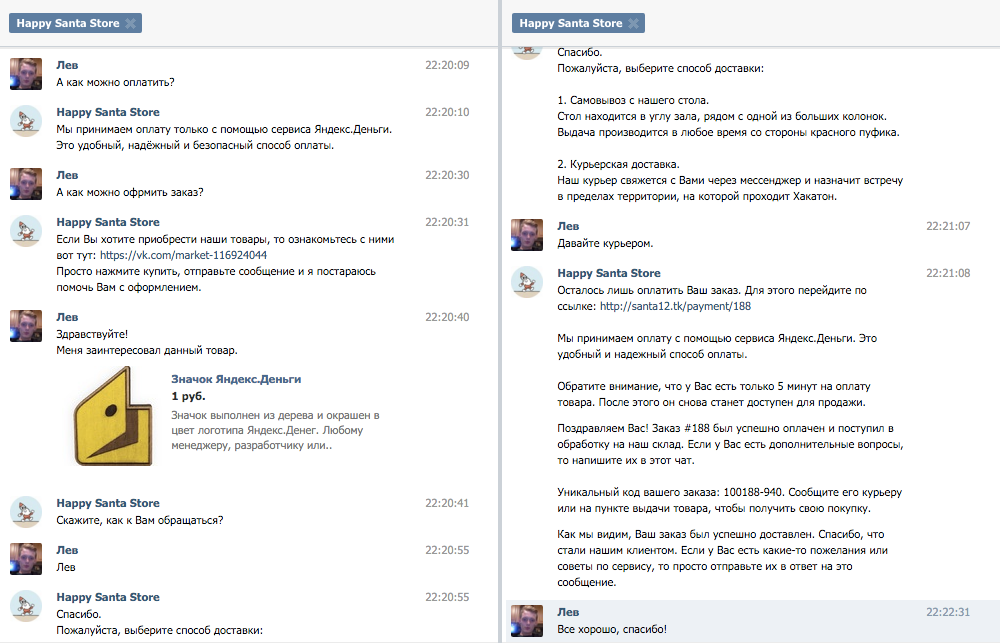Open Лев's avatar at 22:22:31
1000x643 pixels.
tap(527, 621)
